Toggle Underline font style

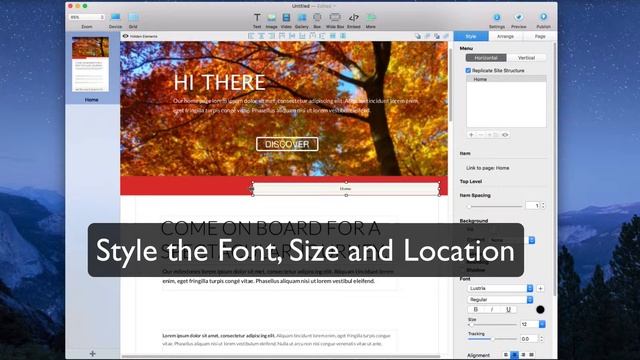tap(508, 309)
